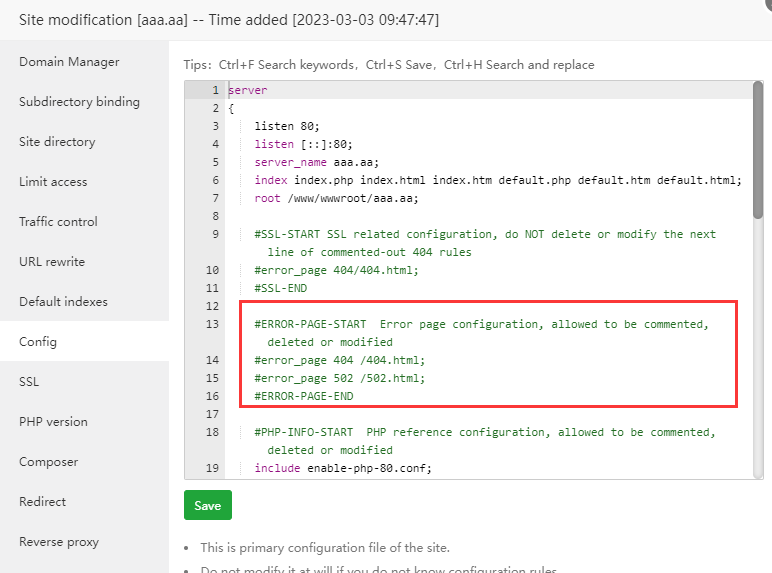772x573 pixels.
Task: Save the site configuration file
Action: click(x=208, y=505)
